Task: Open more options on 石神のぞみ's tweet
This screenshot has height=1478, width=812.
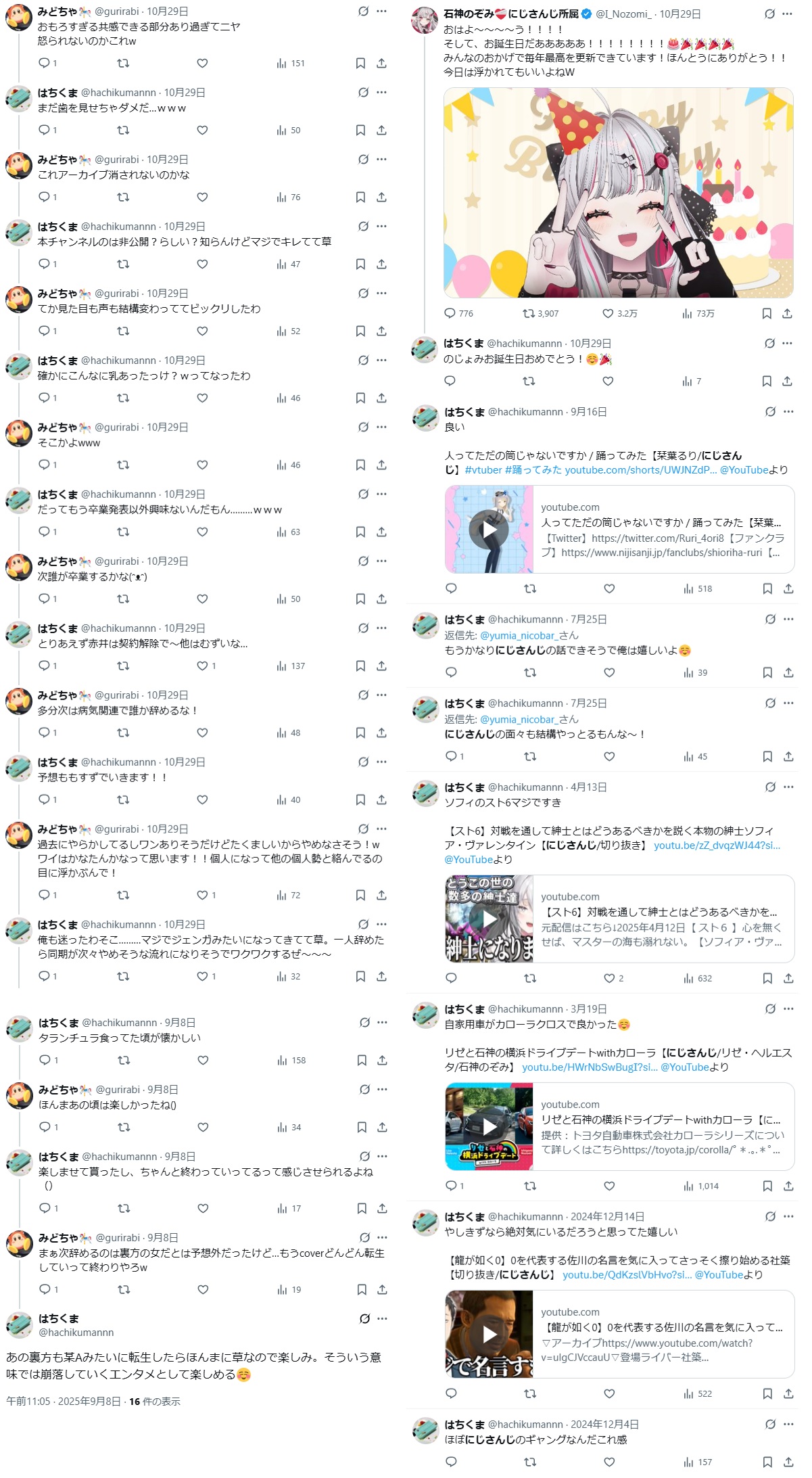Action: [x=788, y=14]
